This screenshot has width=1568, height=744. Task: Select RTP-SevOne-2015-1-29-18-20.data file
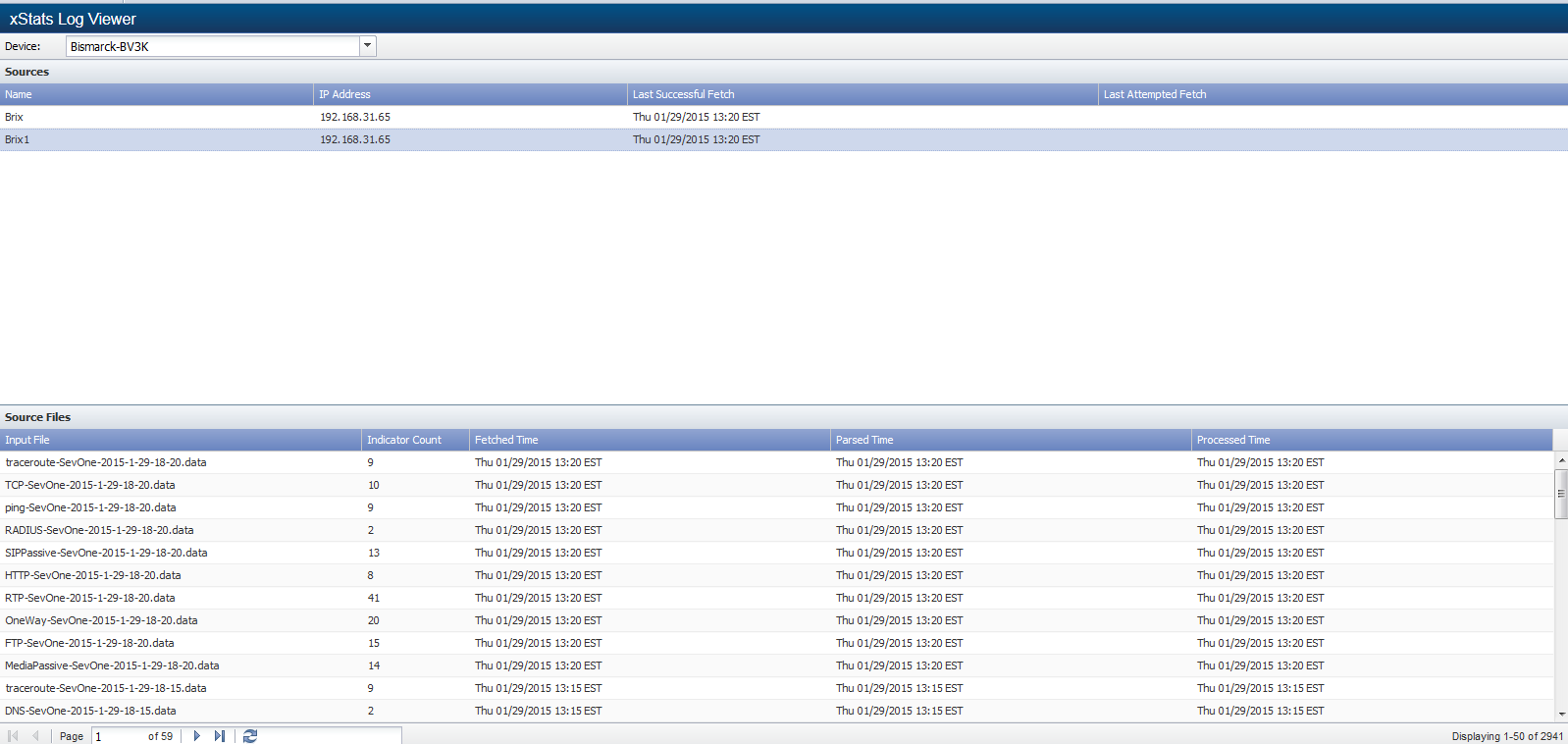tap(776, 598)
